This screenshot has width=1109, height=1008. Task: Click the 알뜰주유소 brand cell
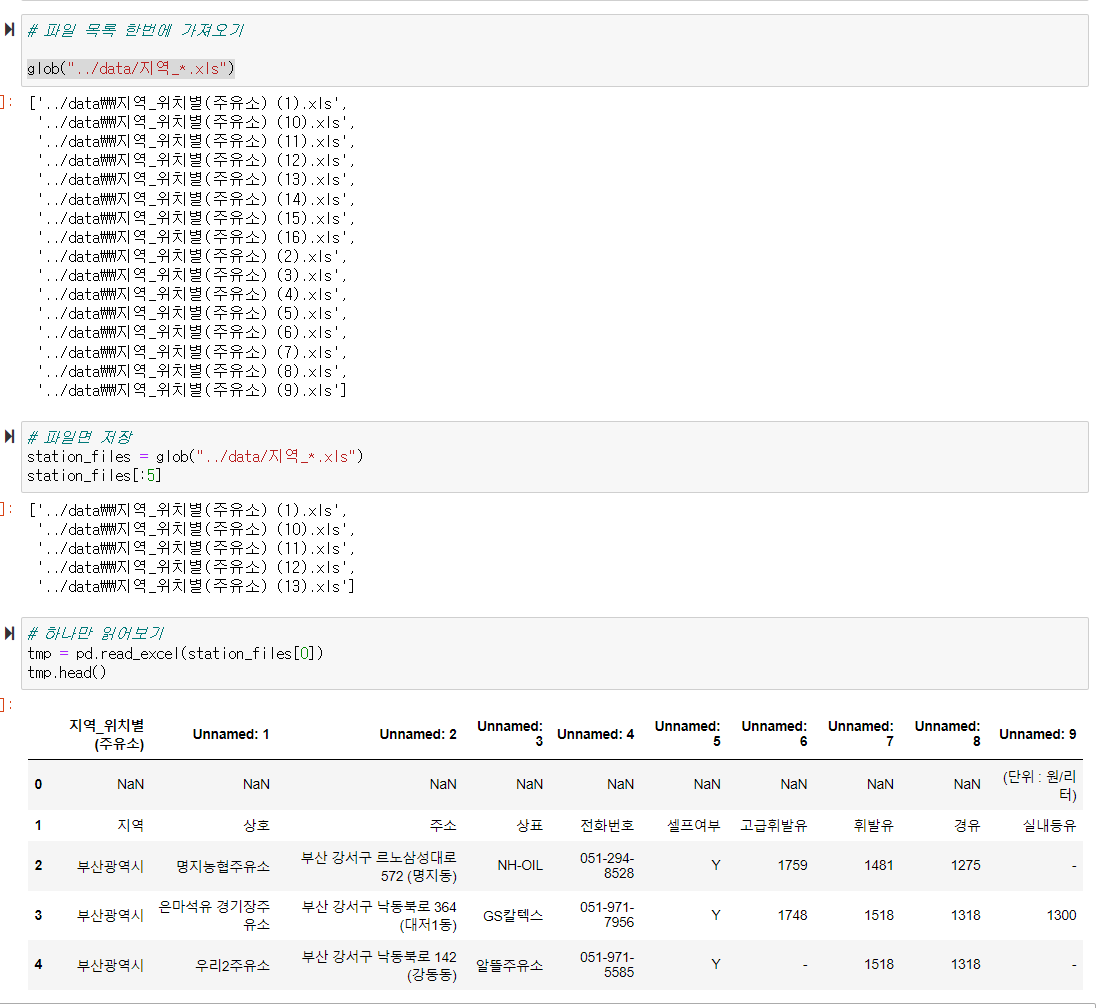pyautogui.click(x=509, y=965)
